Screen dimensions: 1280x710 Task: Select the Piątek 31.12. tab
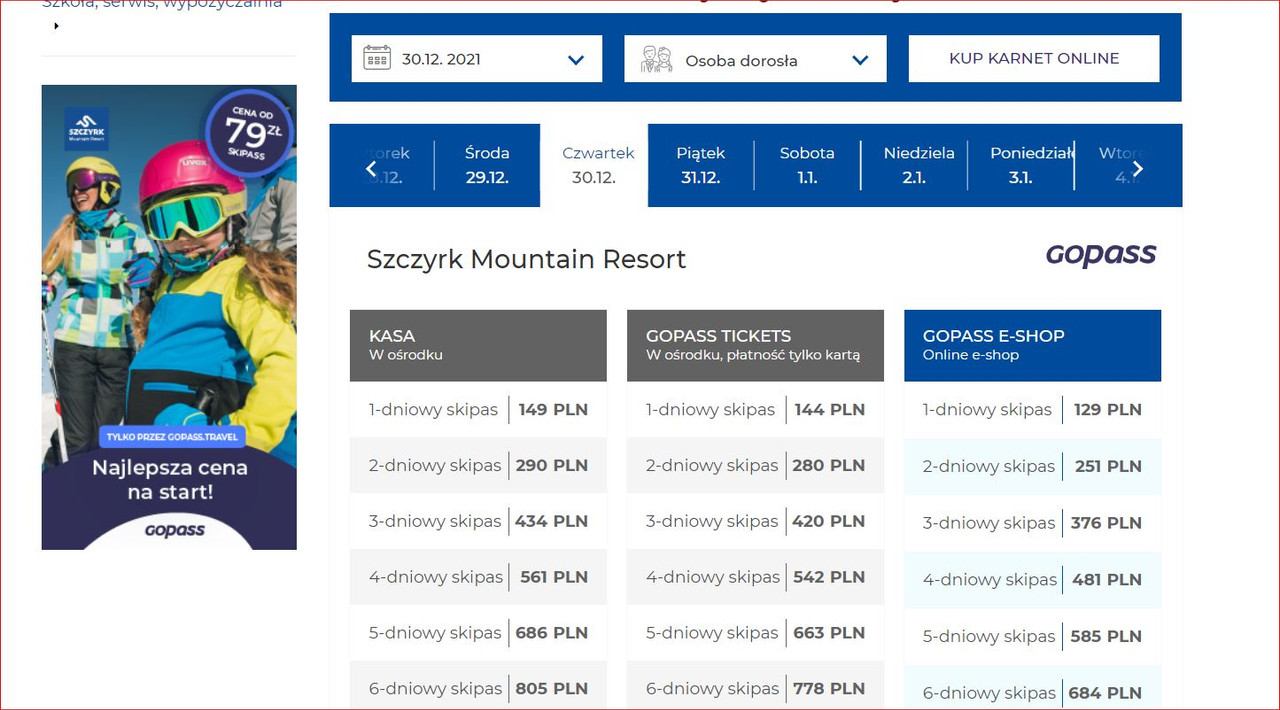click(700, 165)
